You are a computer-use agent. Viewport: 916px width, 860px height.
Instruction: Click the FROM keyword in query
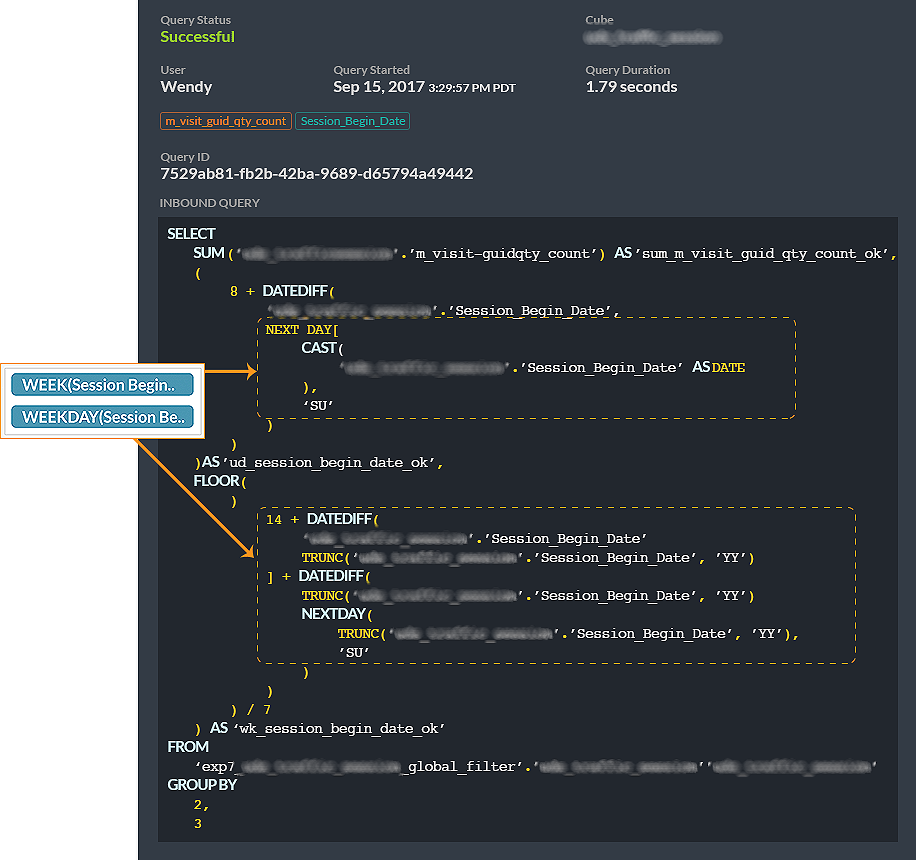(x=188, y=747)
